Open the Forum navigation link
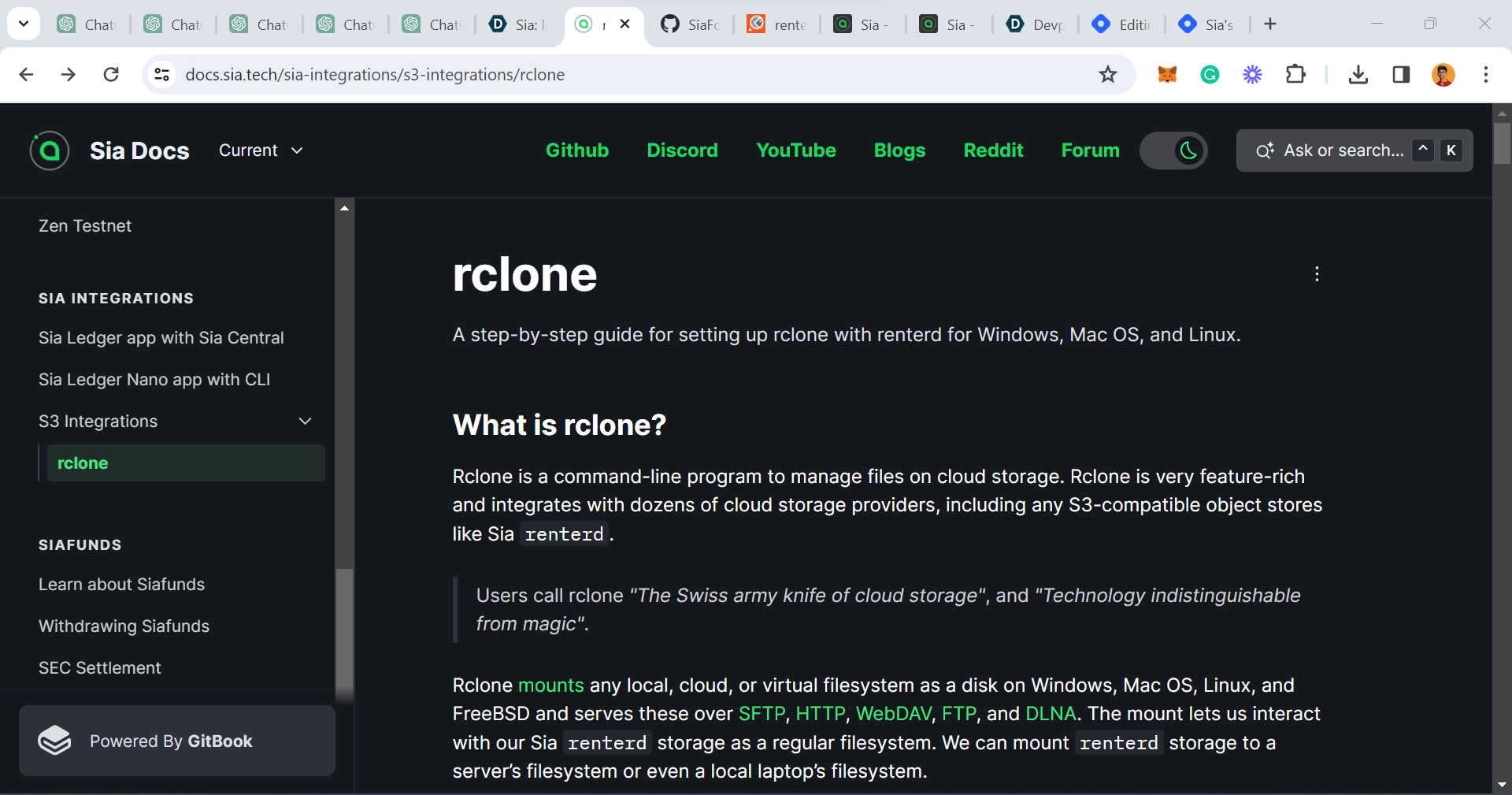 1091,150
